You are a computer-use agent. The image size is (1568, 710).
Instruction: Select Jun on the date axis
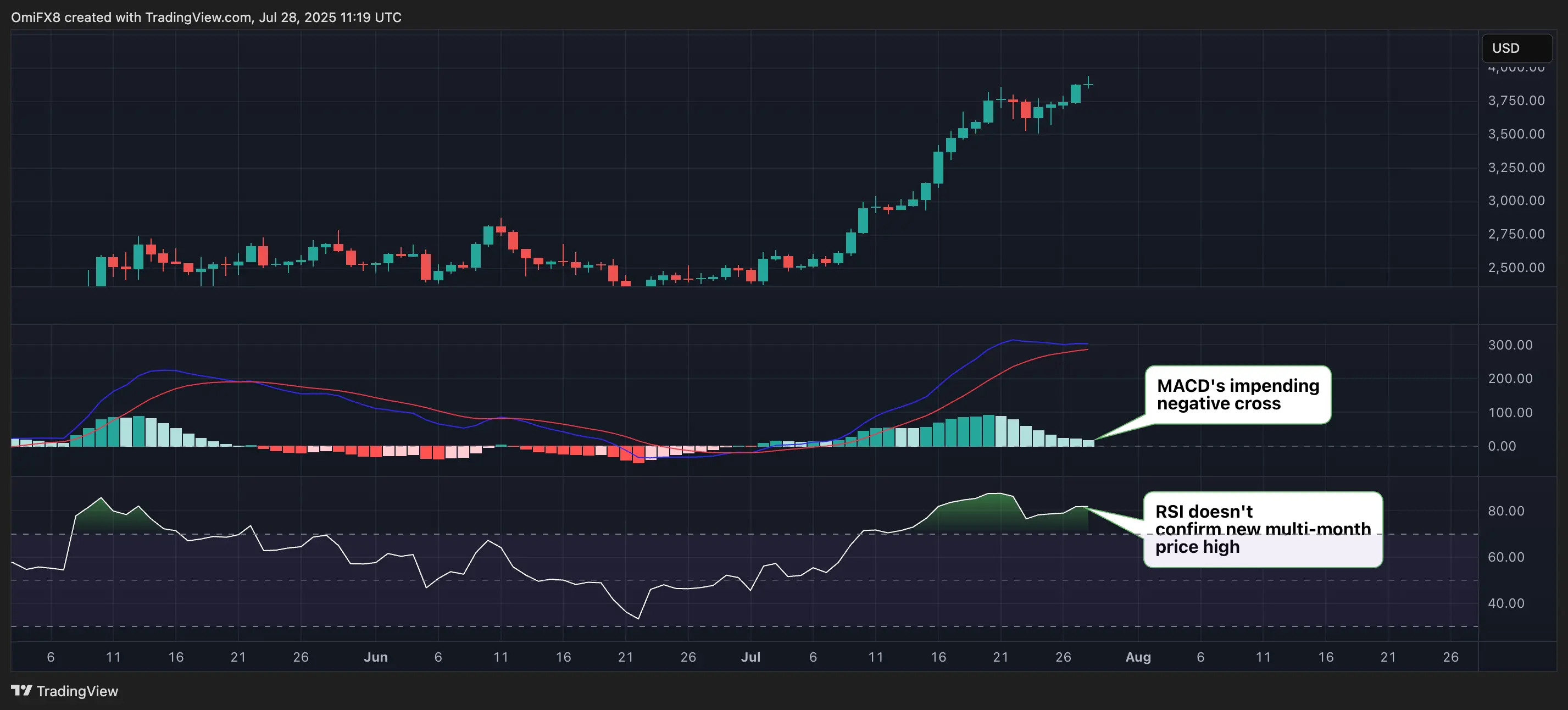[376, 657]
